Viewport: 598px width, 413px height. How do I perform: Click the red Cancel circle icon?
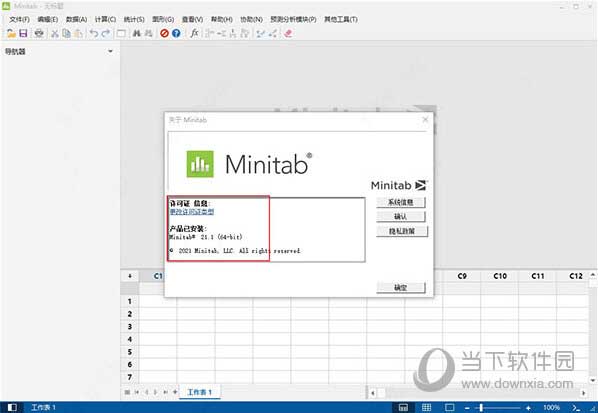coord(164,34)
